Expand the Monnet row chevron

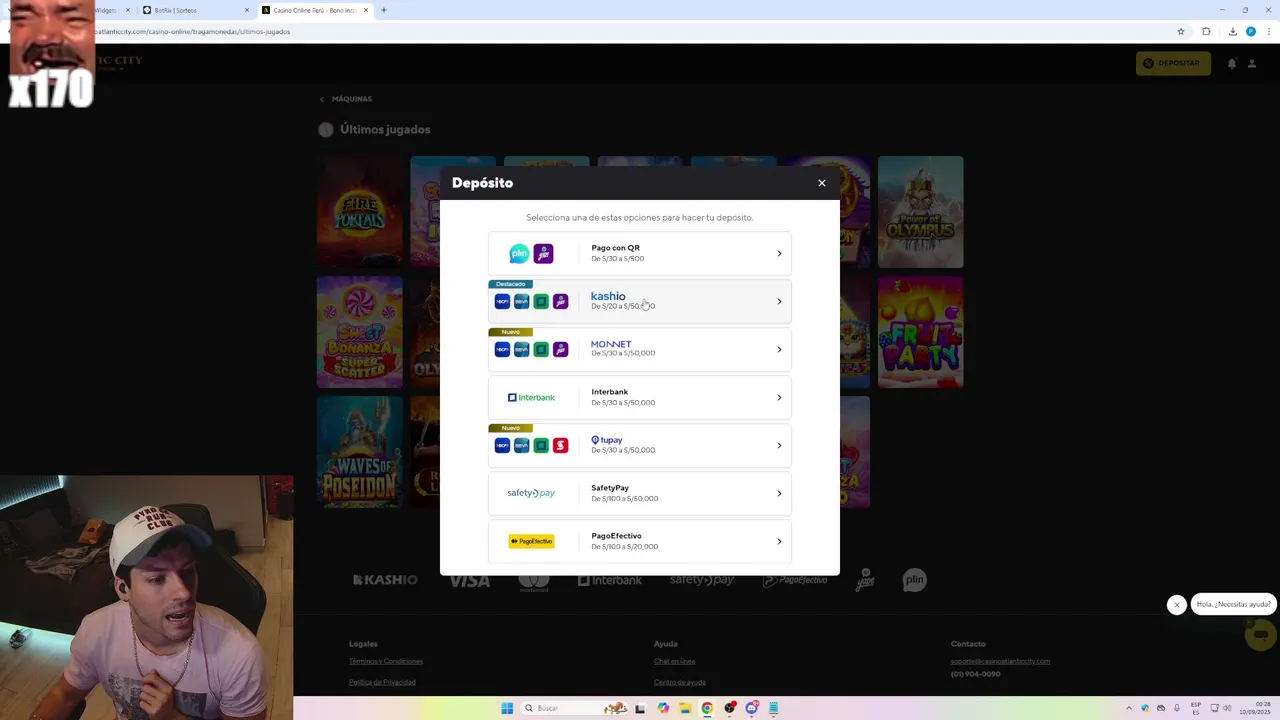click(779, 349)
